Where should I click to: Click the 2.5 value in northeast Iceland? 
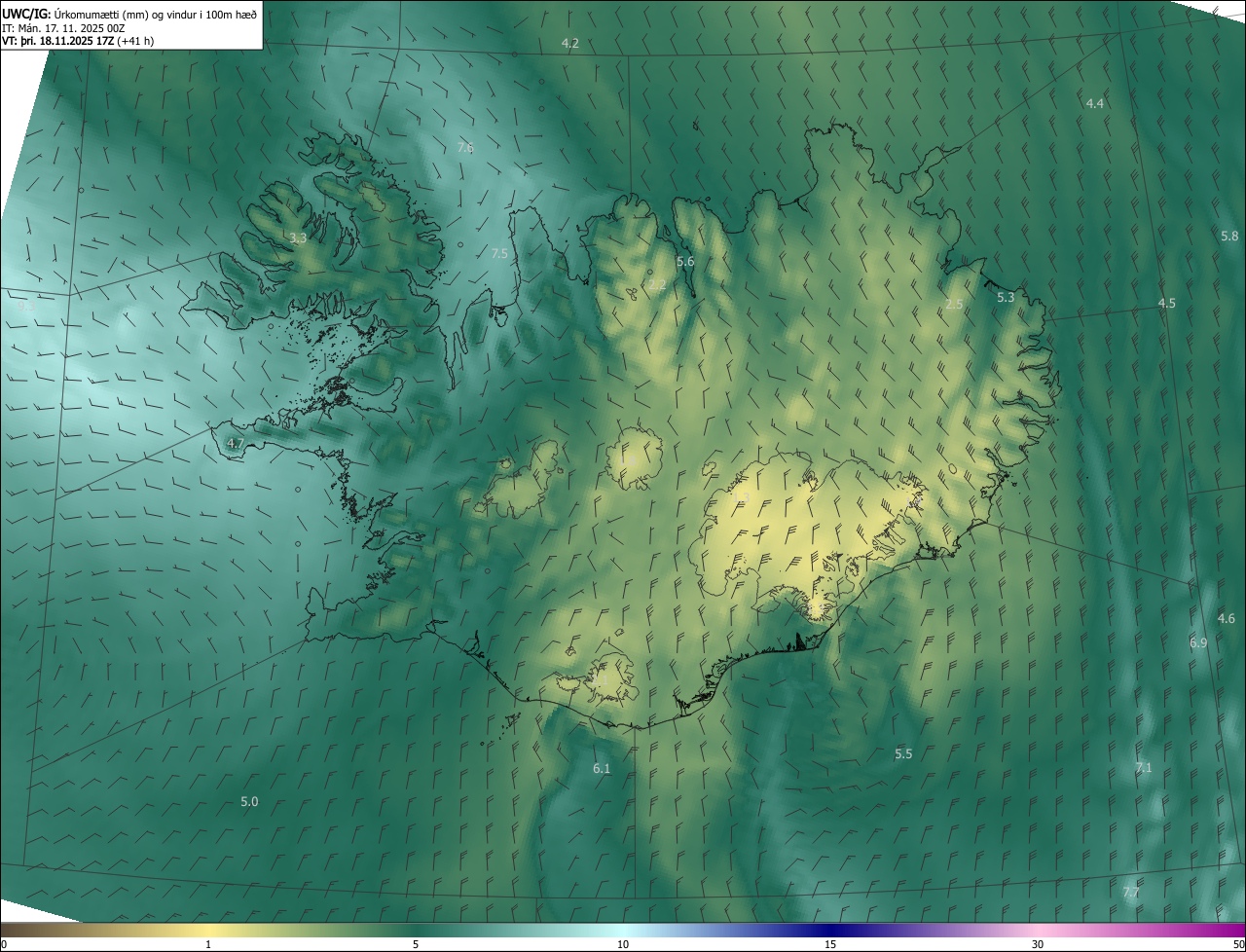pos(954,305)
